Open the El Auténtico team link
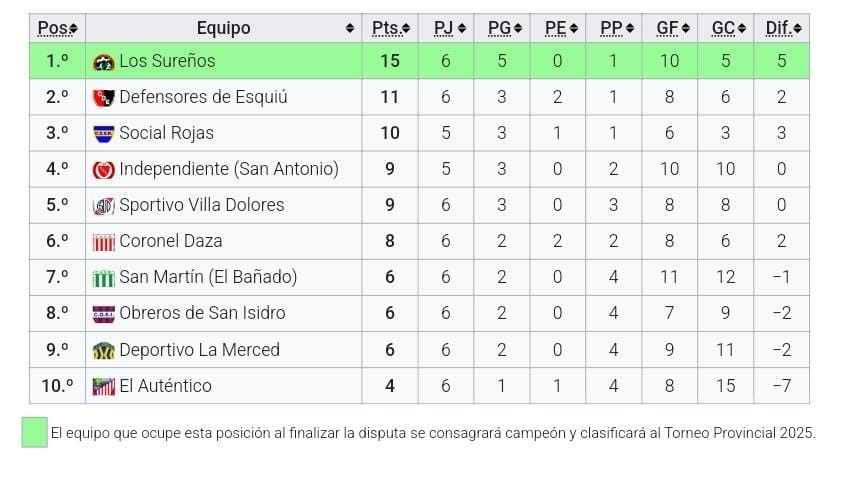Screen dimensions: 844x483 (x=165, y=385)
